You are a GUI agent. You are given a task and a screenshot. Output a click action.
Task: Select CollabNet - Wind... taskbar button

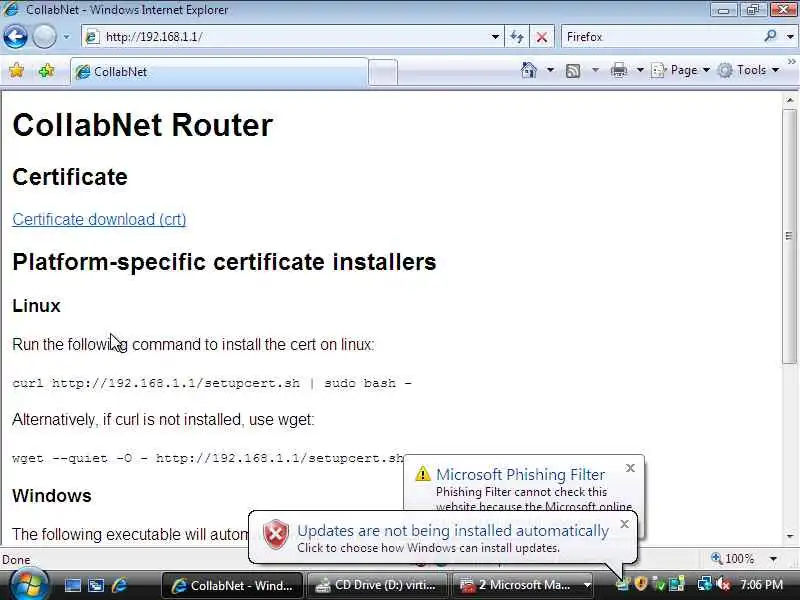pyautogui.click(x=232, y=585)
